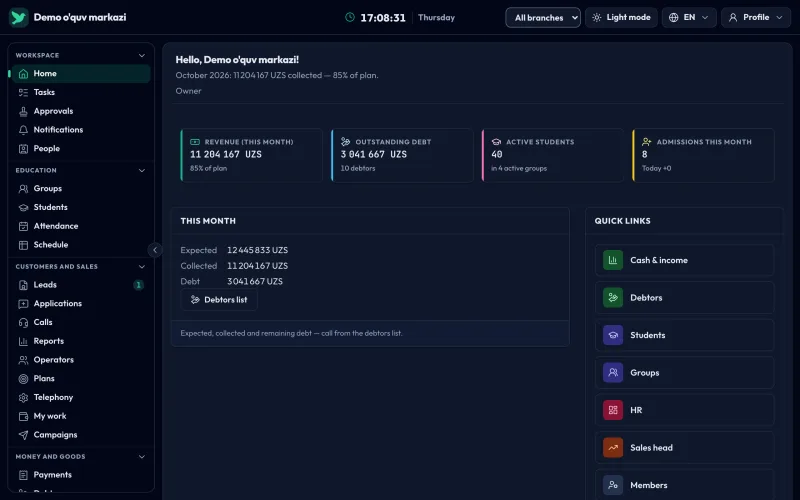Click the Admissions this month card
This screenshot has height=500, width=800.
click(703, 155)
